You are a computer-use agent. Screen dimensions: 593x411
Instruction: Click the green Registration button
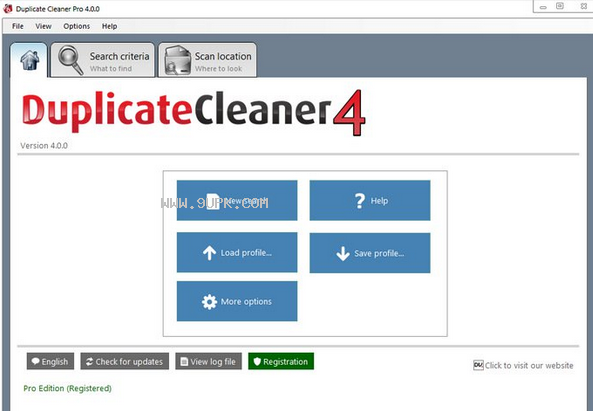[x=281, y=361]
